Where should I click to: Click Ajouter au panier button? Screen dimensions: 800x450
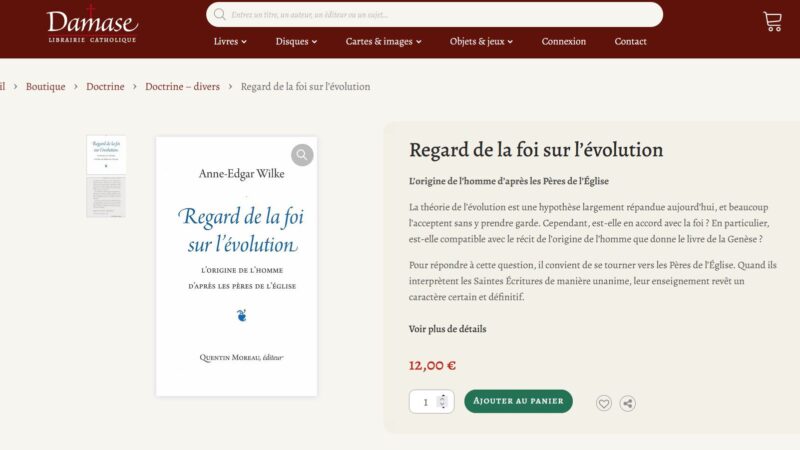[518, 401]
